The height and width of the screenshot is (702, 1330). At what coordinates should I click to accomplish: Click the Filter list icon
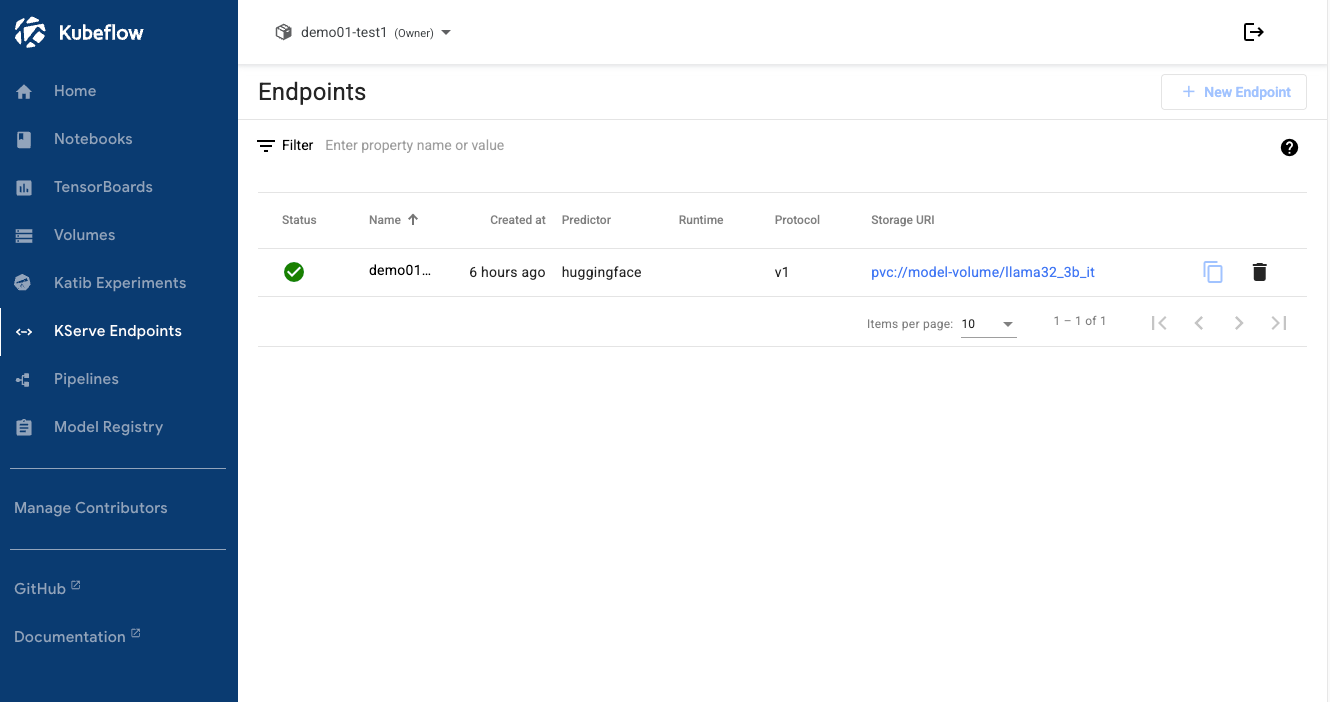pyautogui.click(x=266, y=146)
